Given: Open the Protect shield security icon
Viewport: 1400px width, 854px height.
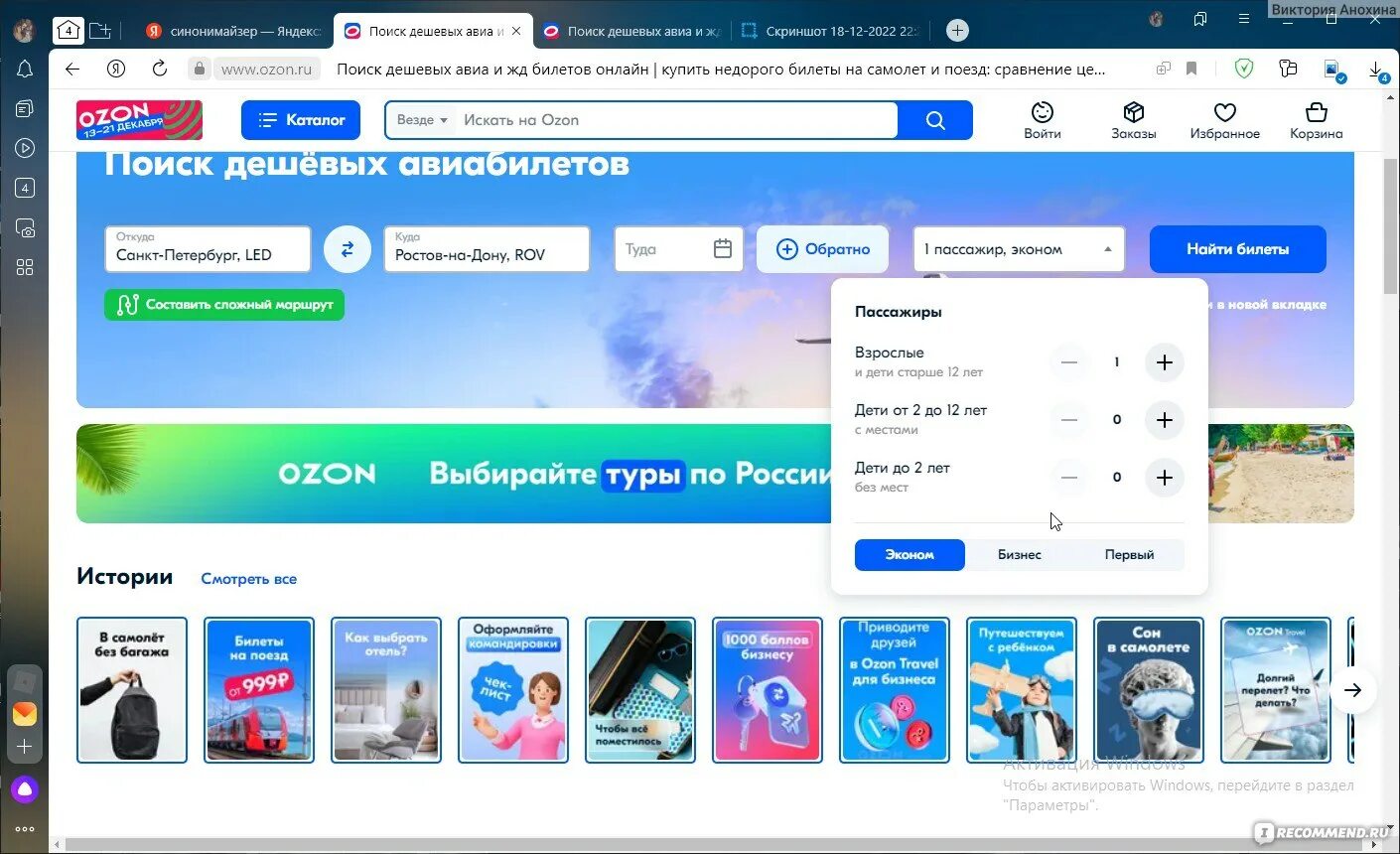Looking at the screenshot, I should 1243,69.
